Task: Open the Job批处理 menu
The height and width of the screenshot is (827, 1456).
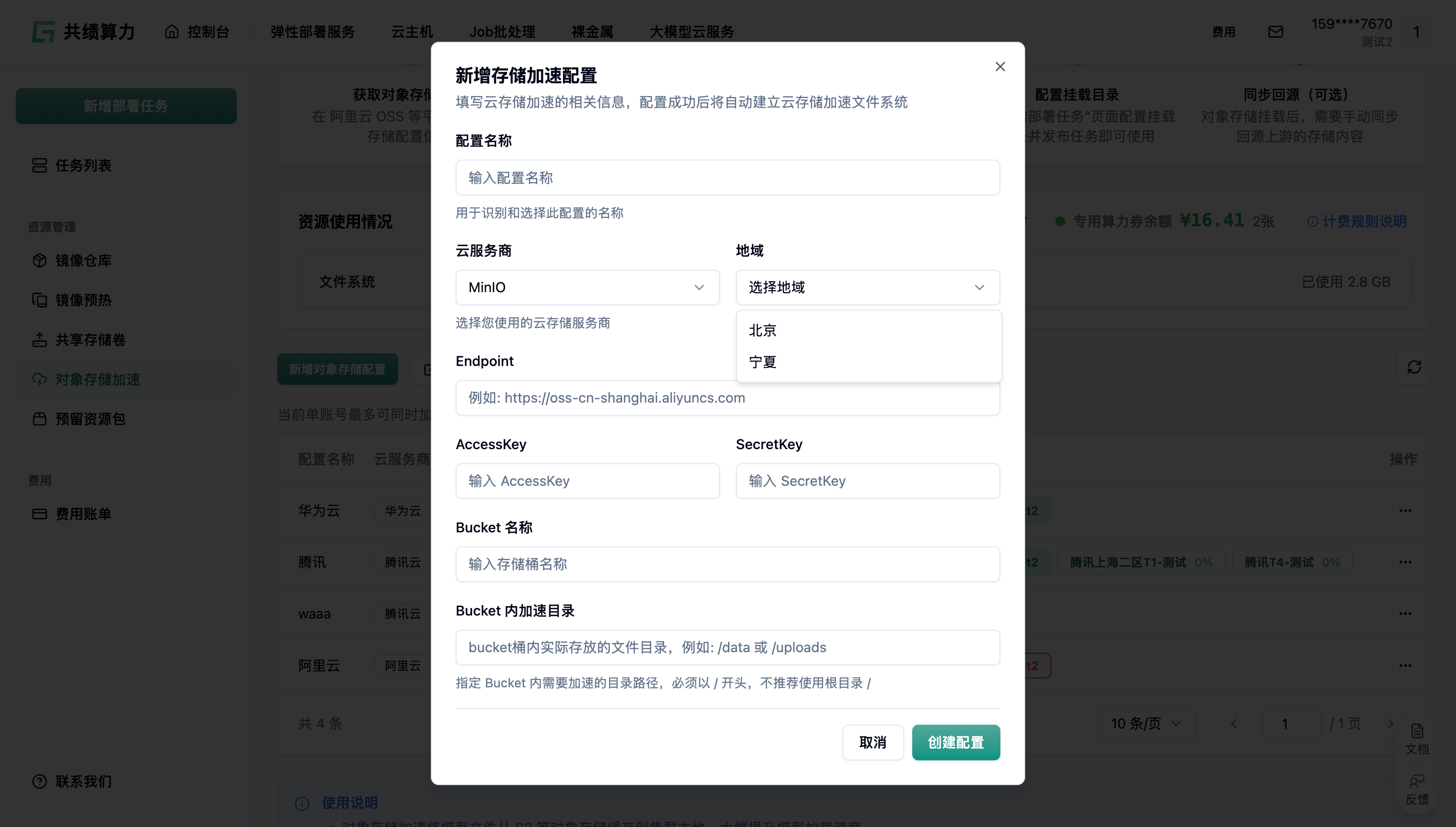Action: (502, 32)
